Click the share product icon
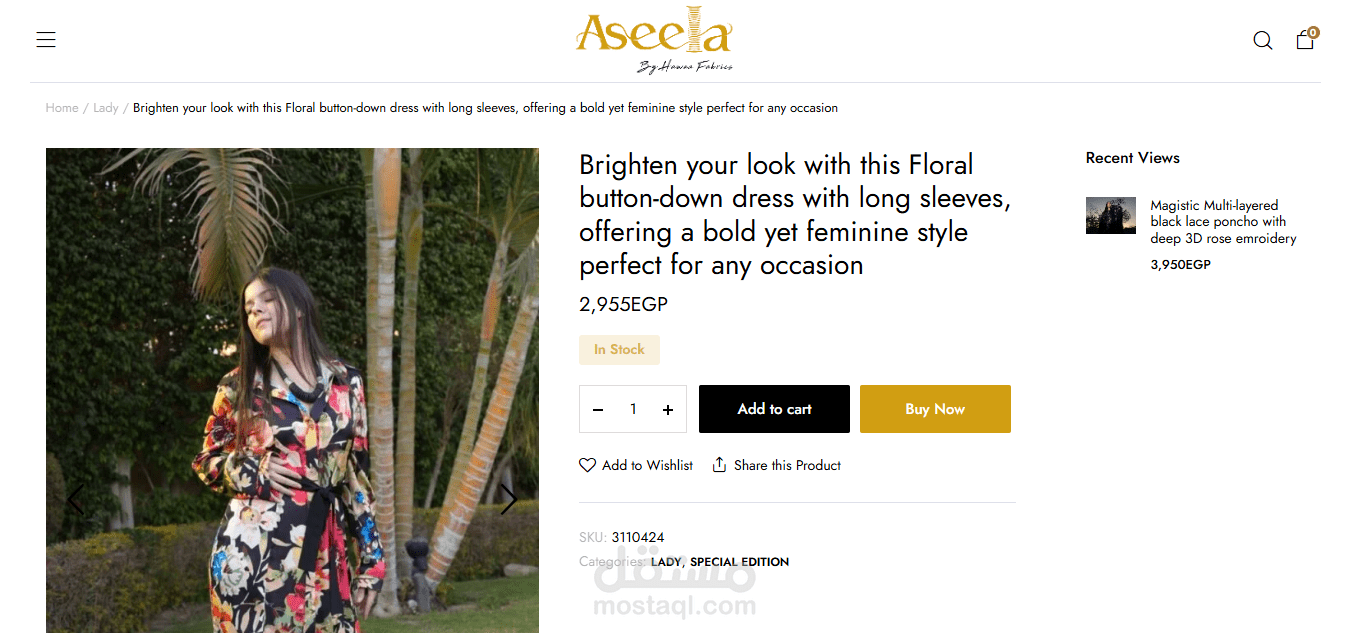This screenshot has height=633, width=1351. pos(719,465)
